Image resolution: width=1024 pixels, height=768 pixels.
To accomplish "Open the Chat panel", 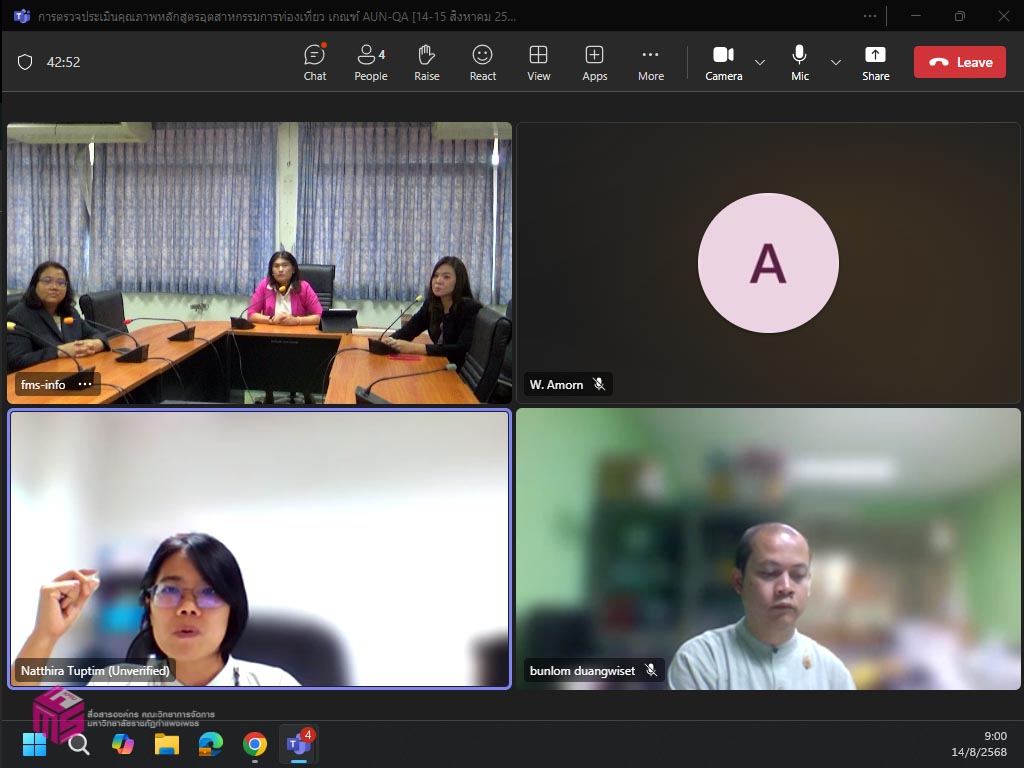I will click(315, 62).
